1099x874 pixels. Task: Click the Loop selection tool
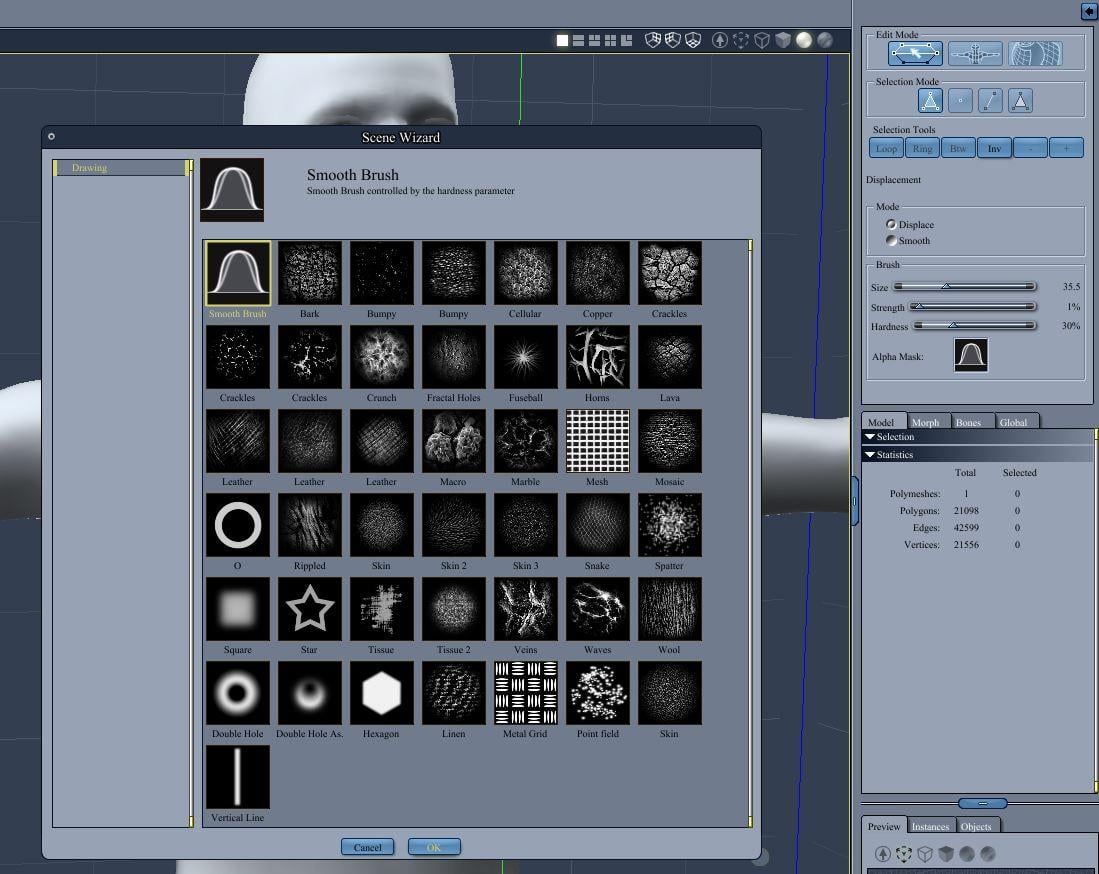pyautogui.click(x=886, y=148)
